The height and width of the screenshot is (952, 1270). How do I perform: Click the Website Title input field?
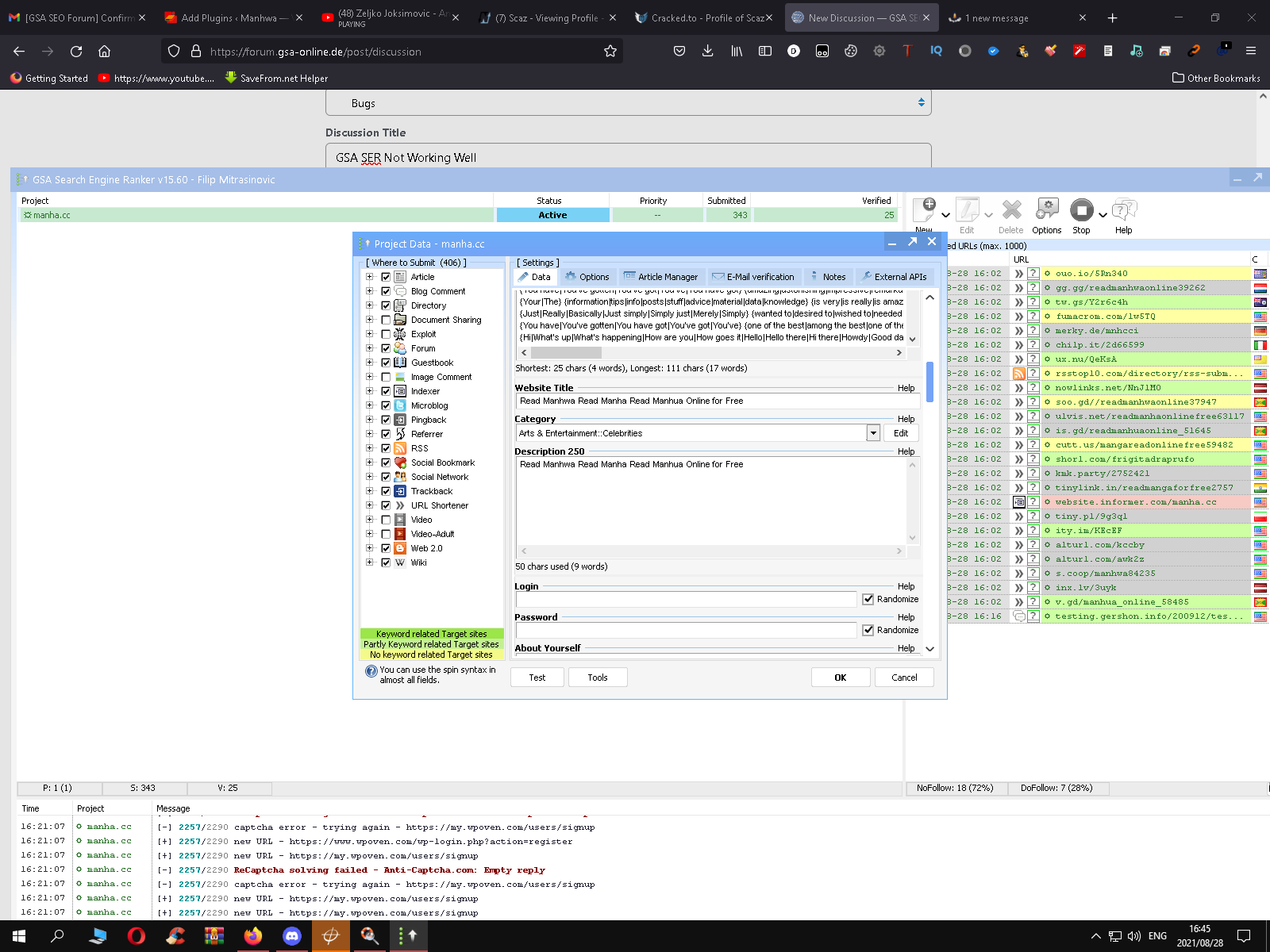click(x=718, y=401)
